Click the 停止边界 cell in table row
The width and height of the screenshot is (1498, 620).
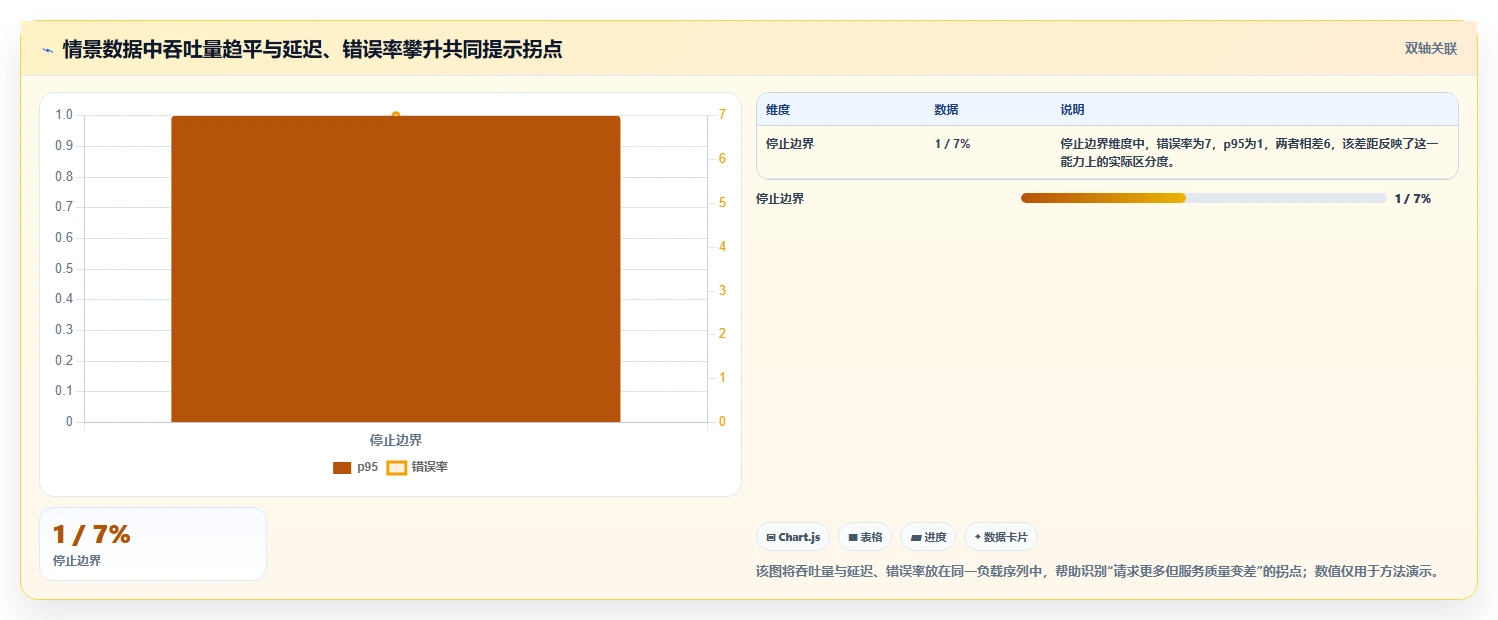tap(790, 144)
